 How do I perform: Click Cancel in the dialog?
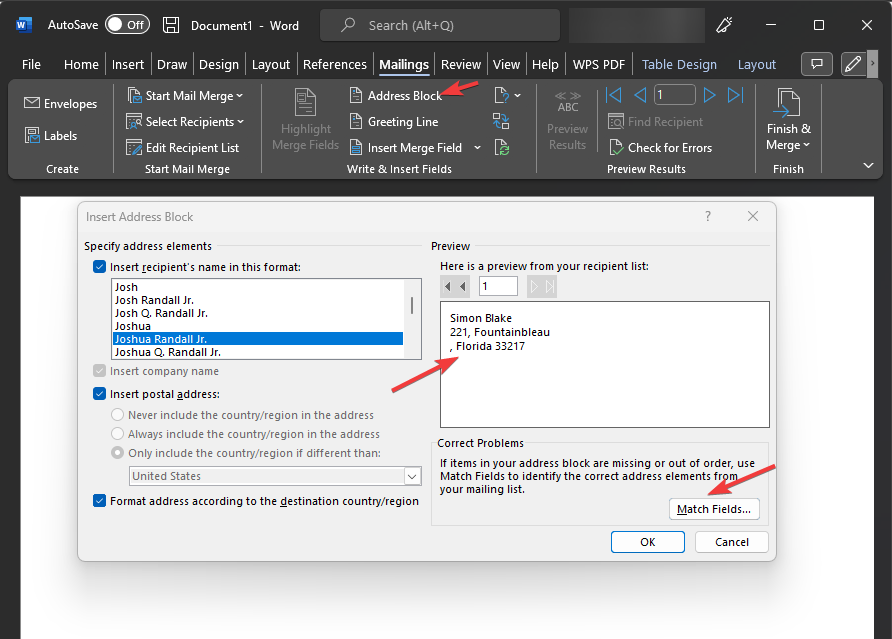coord(732,542)
